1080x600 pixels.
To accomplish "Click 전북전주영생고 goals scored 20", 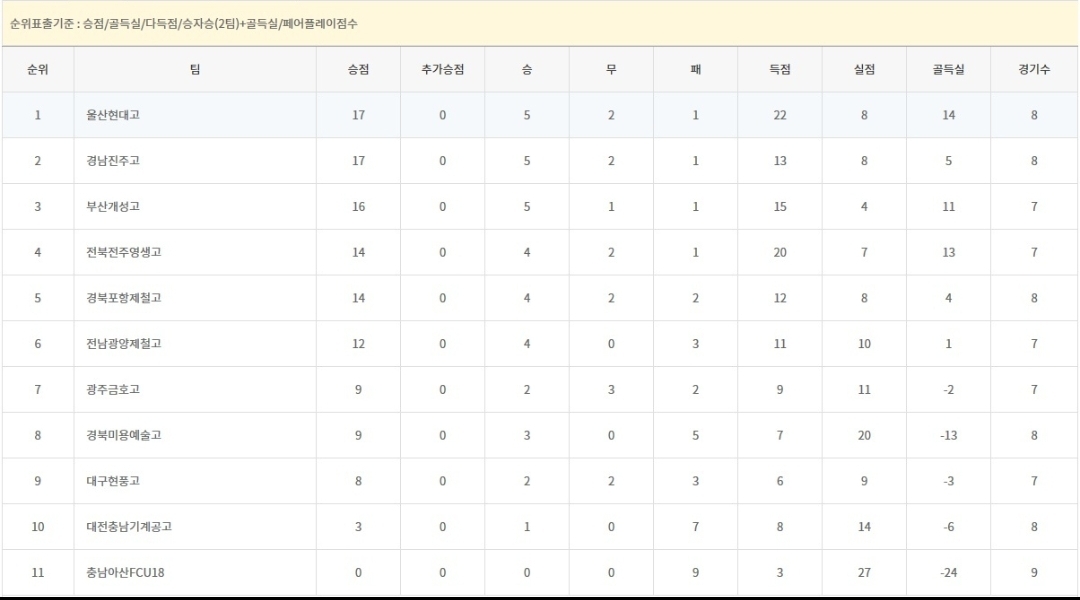I will click(x=780, y=252).
